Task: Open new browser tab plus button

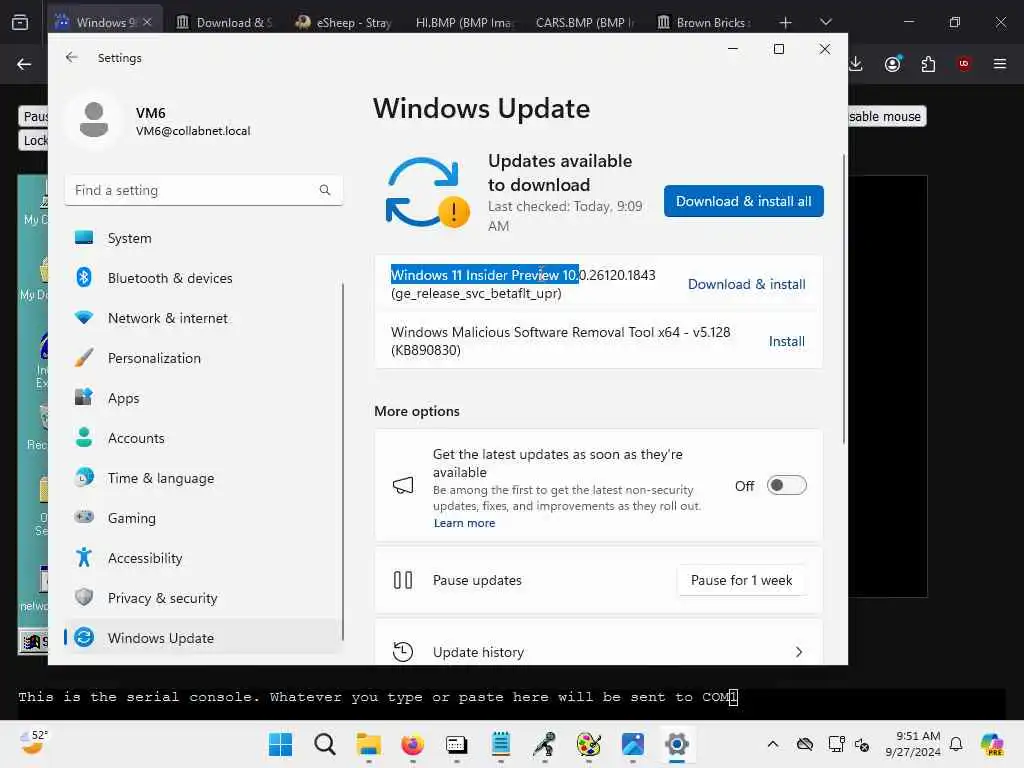Action: [786, 22]
